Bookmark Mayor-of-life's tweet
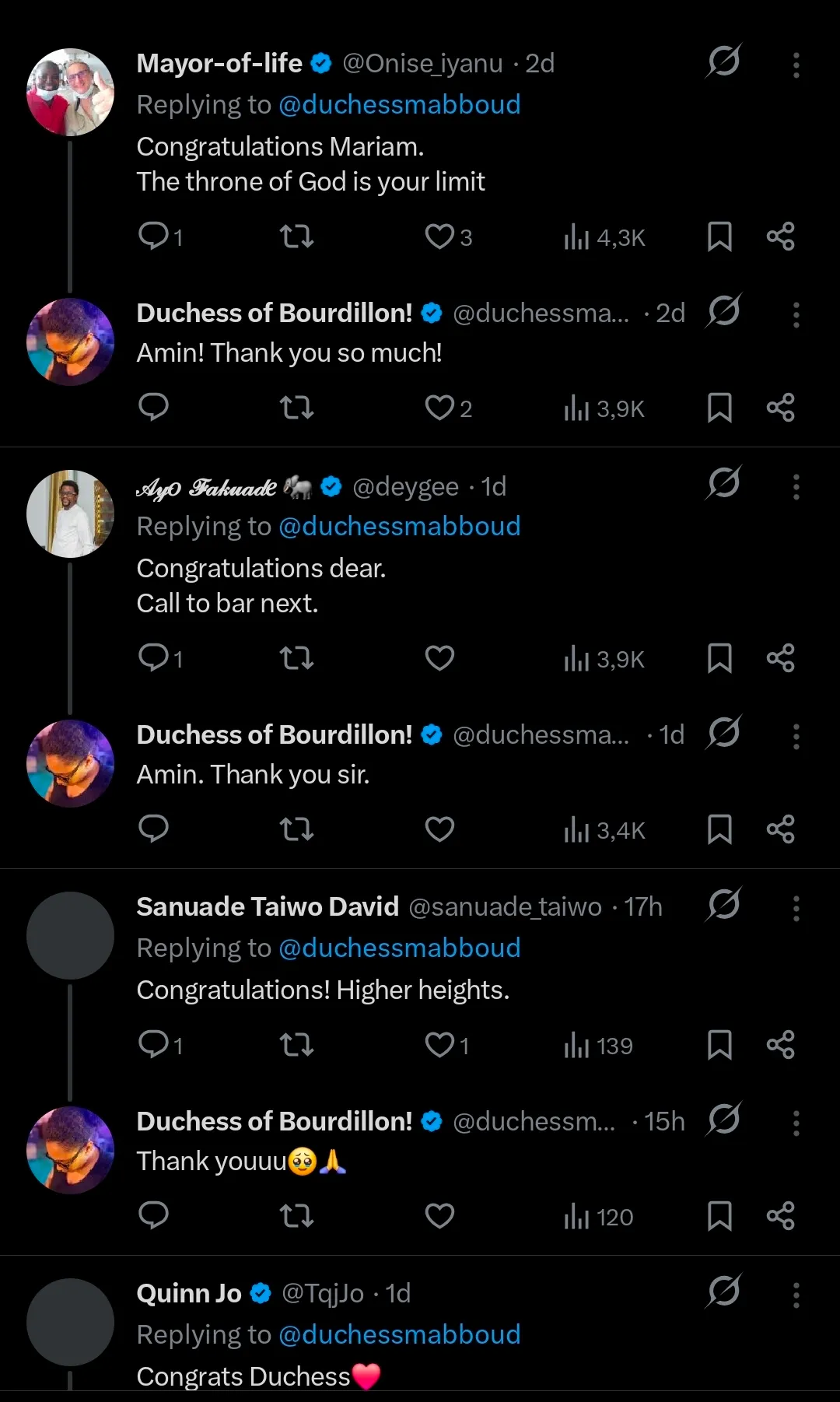840x1402 pixels. point(719,237)
